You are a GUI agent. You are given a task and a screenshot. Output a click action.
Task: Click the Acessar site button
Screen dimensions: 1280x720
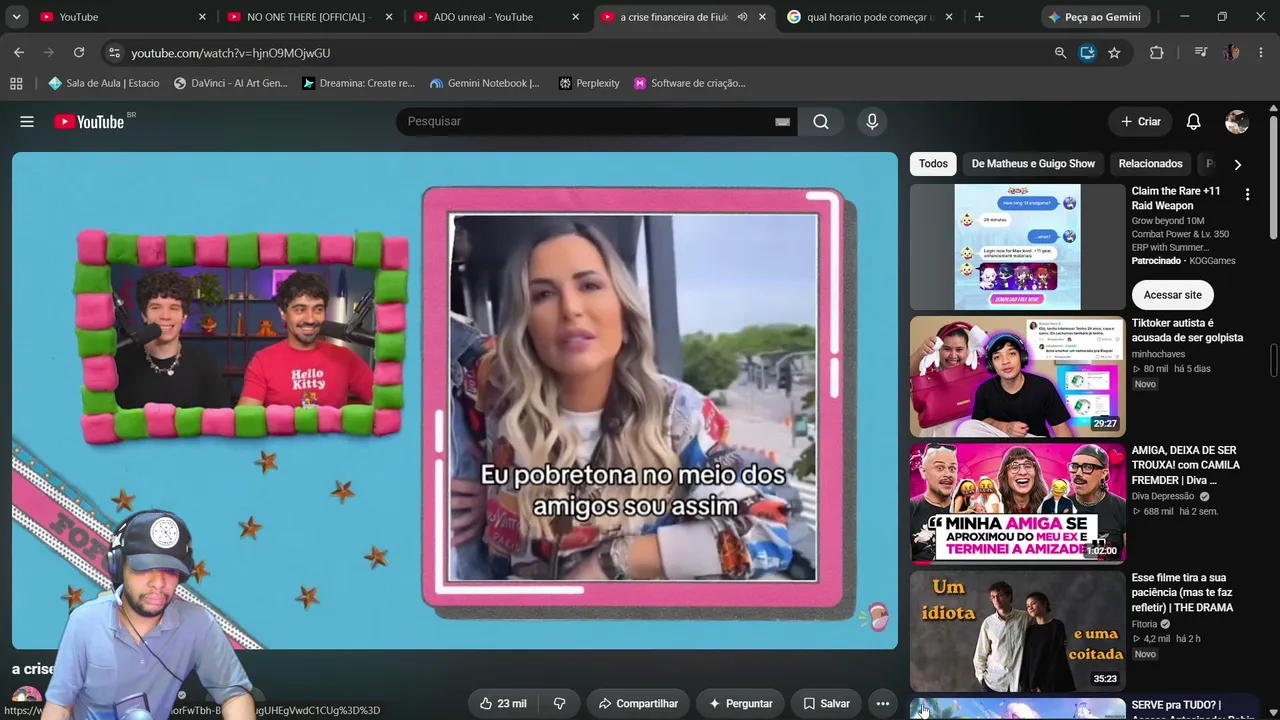tap(1172, 295)
